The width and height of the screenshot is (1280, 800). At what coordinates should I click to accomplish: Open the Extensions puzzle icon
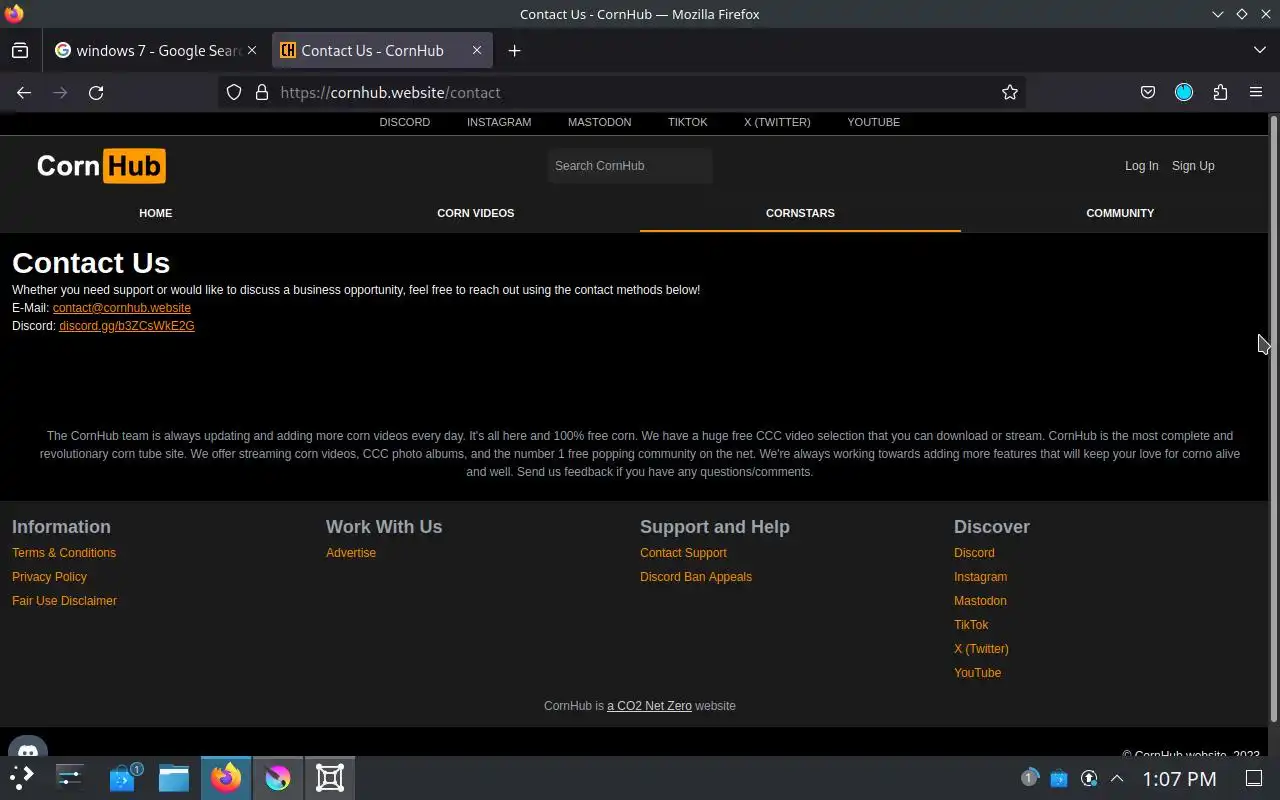(1220, 92)
